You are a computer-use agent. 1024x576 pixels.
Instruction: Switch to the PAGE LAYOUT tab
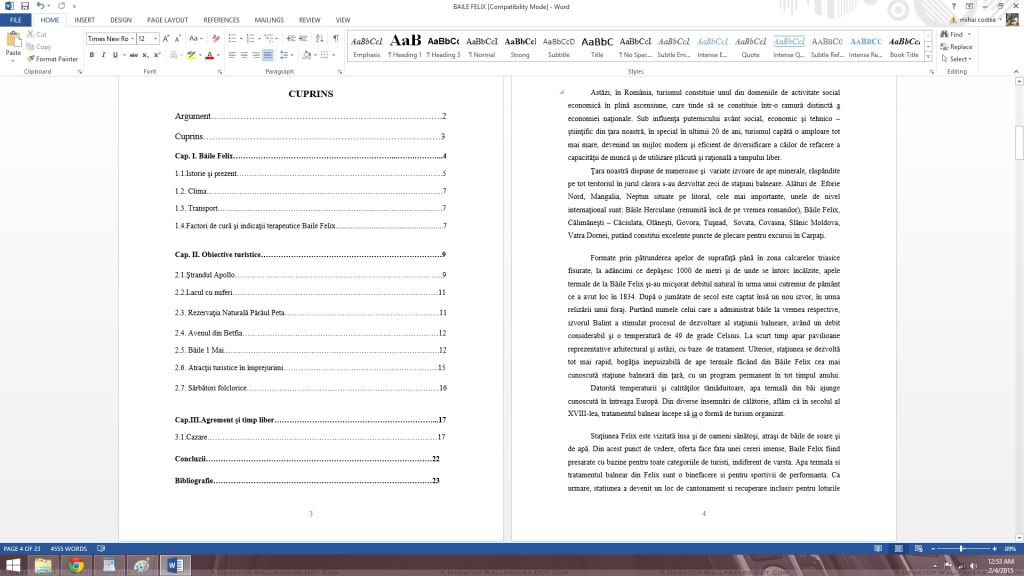point(167,20)
